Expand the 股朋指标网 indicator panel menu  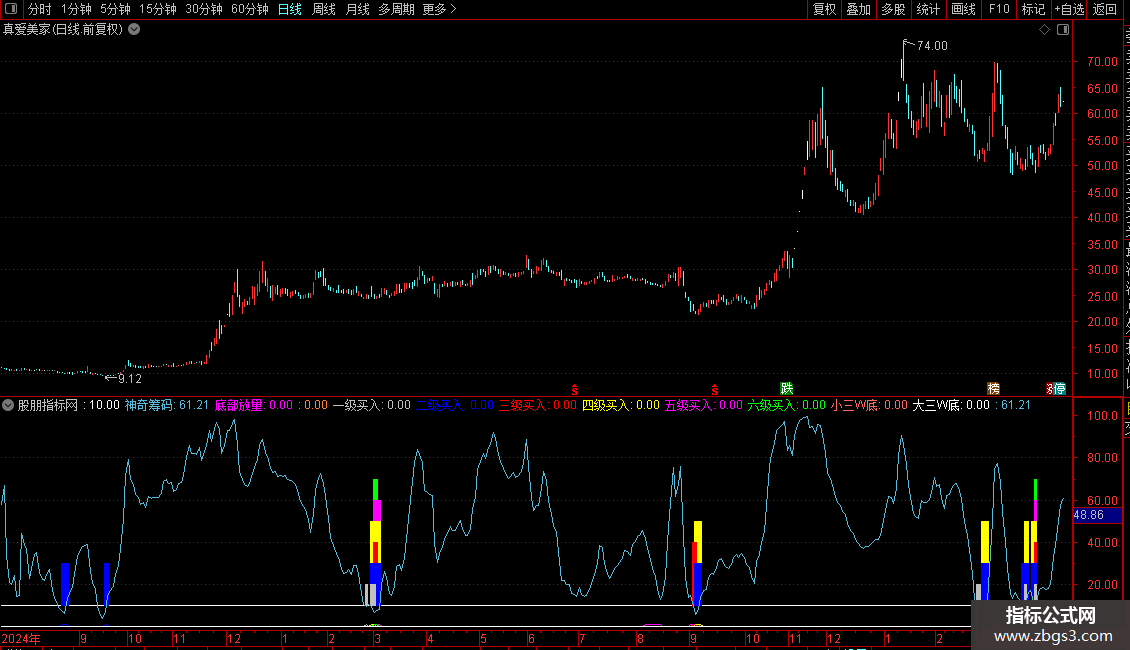tap(8, 405)
